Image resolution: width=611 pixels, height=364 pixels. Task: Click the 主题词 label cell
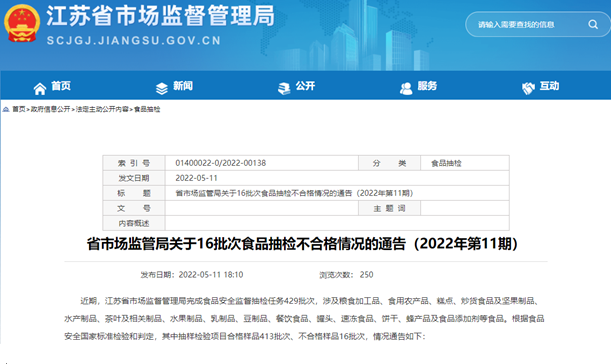point(389,209)
